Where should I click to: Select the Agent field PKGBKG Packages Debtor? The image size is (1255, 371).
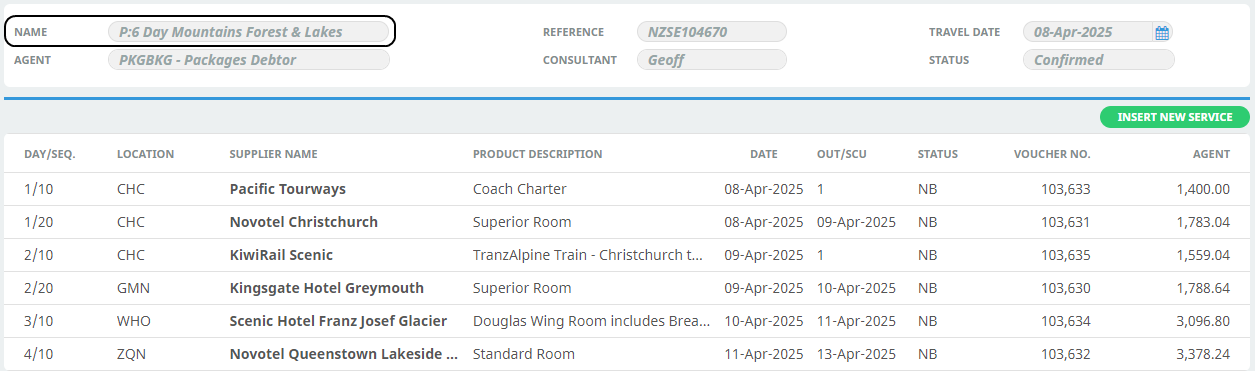[x=248, y=60]
